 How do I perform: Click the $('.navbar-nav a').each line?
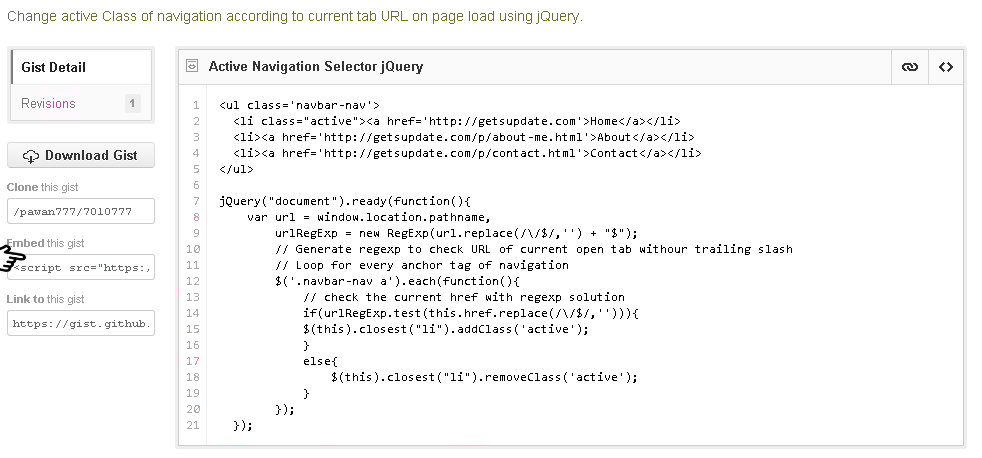[398, 281]
